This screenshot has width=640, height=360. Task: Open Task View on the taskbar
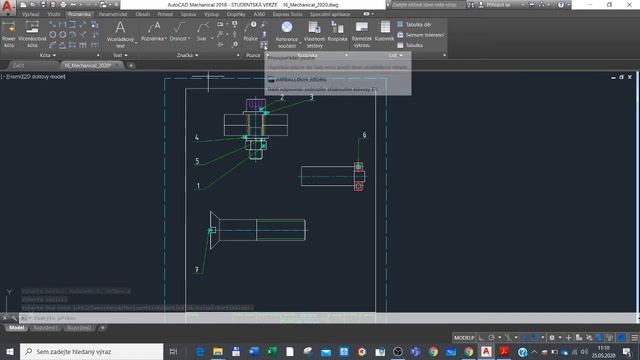(x=173, y=351)
